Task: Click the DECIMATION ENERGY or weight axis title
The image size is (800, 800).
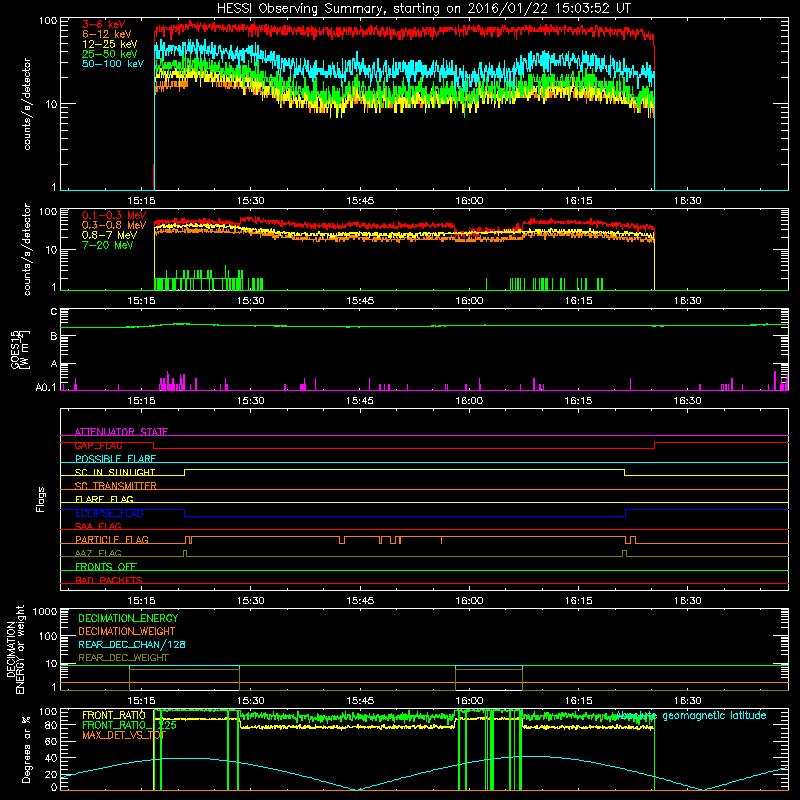Action: pyautogui.click(x=15, y=649)
